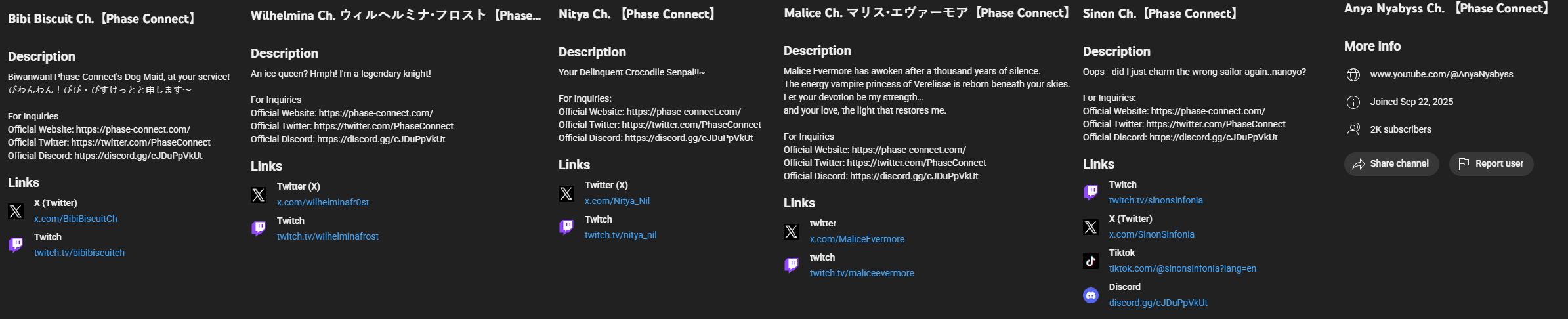Open discord.gg/cJDuPpVkUt link under Sinon's Links
The width and height of the screenshot is (1568, 319).
(x=1158, y=303)
